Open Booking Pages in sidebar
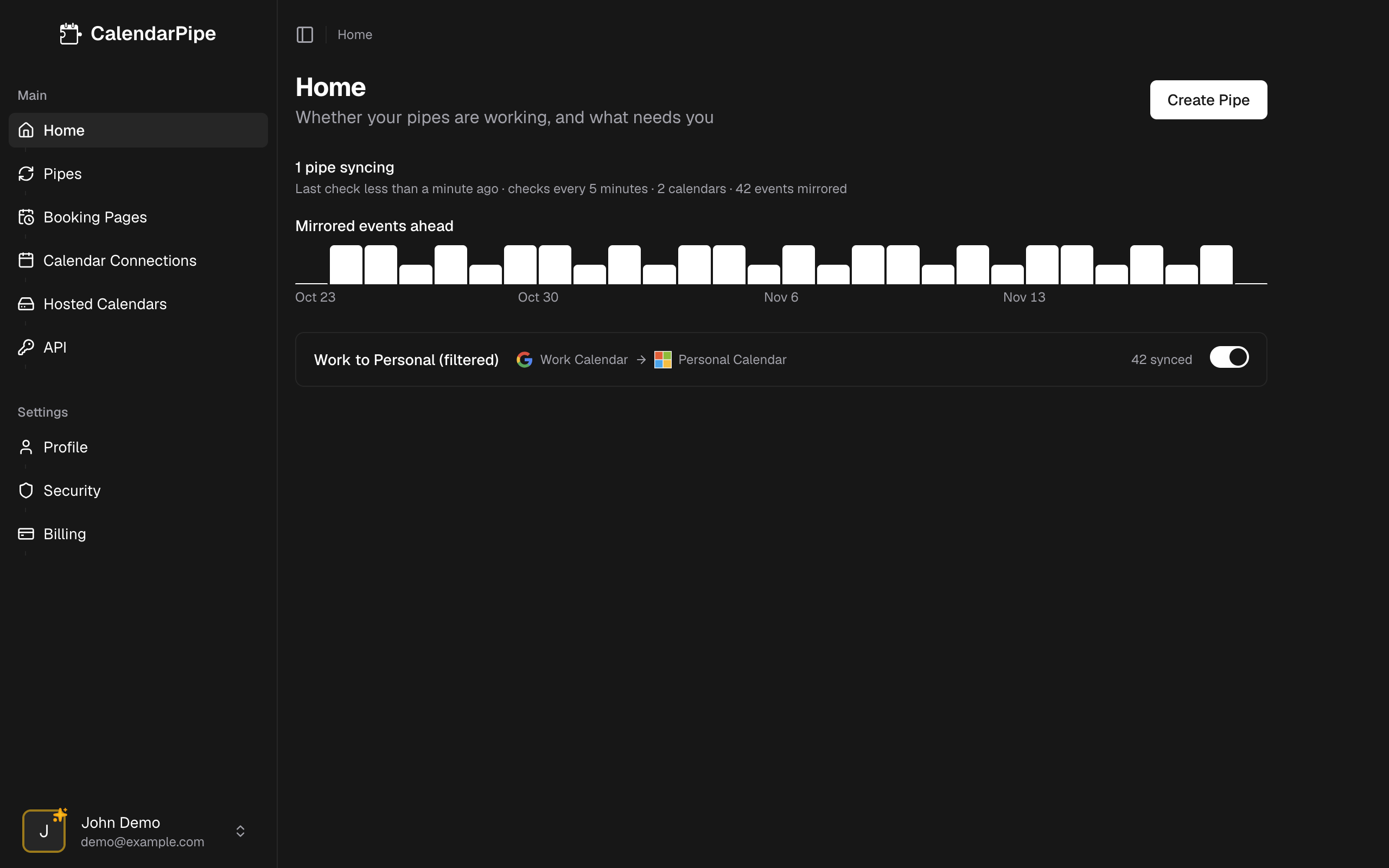 [x=138, y=217]
